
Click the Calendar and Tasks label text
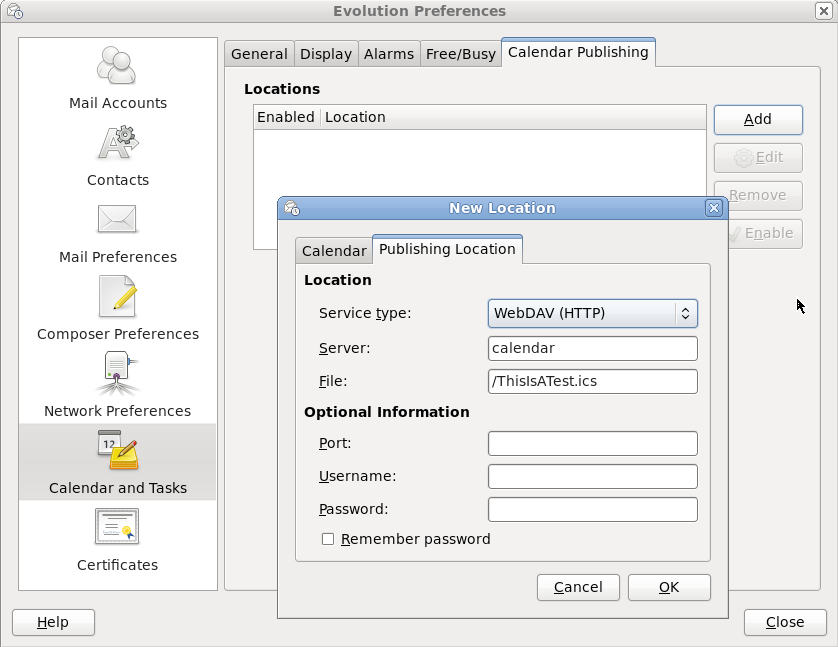point(118,488)
